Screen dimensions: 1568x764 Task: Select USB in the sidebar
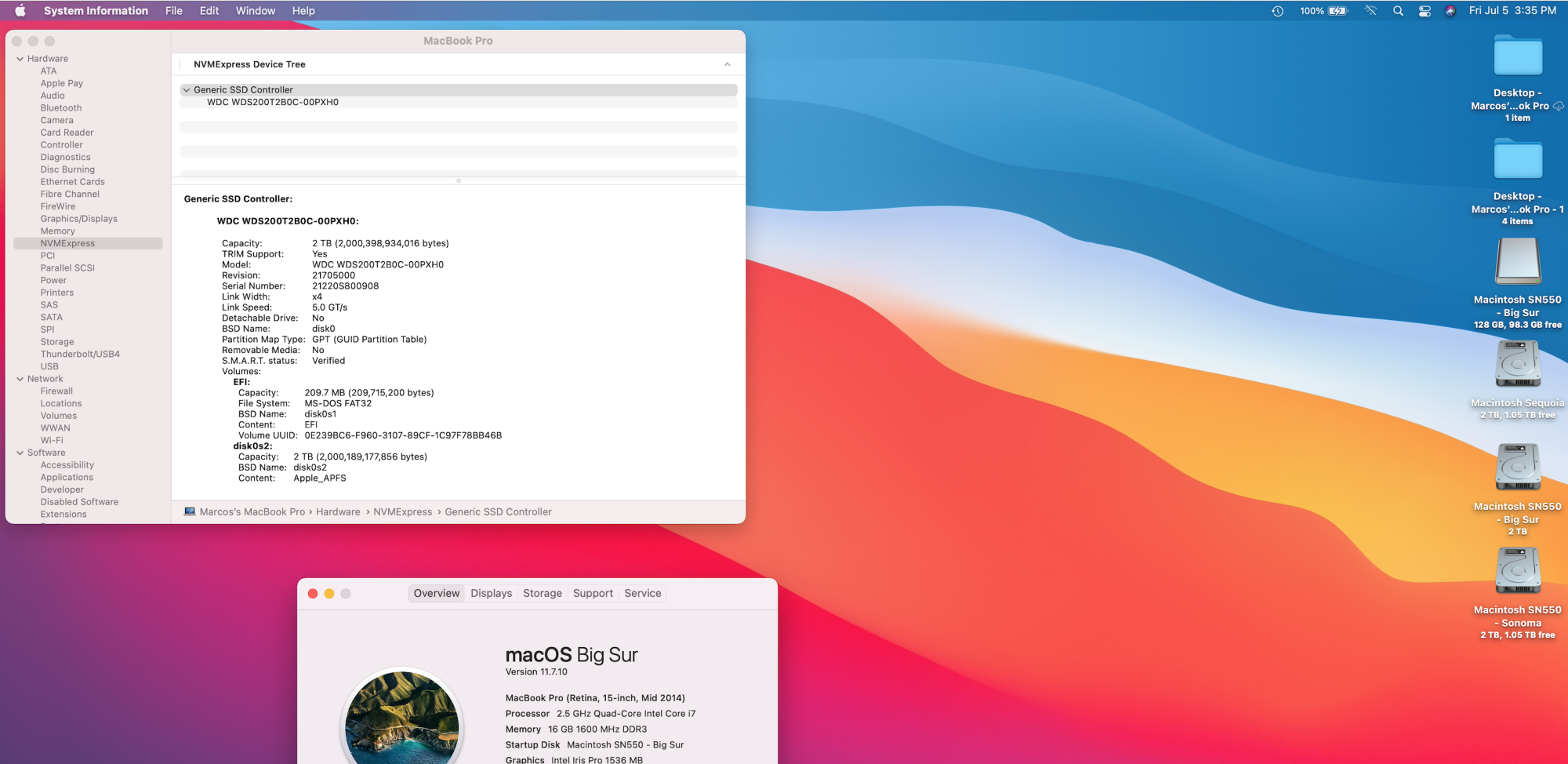click(49, 366)
